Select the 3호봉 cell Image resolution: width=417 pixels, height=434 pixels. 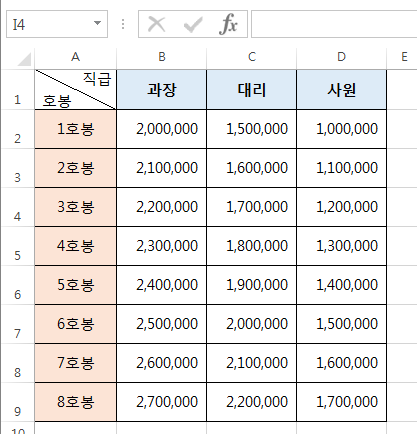[x=76, y=207]
